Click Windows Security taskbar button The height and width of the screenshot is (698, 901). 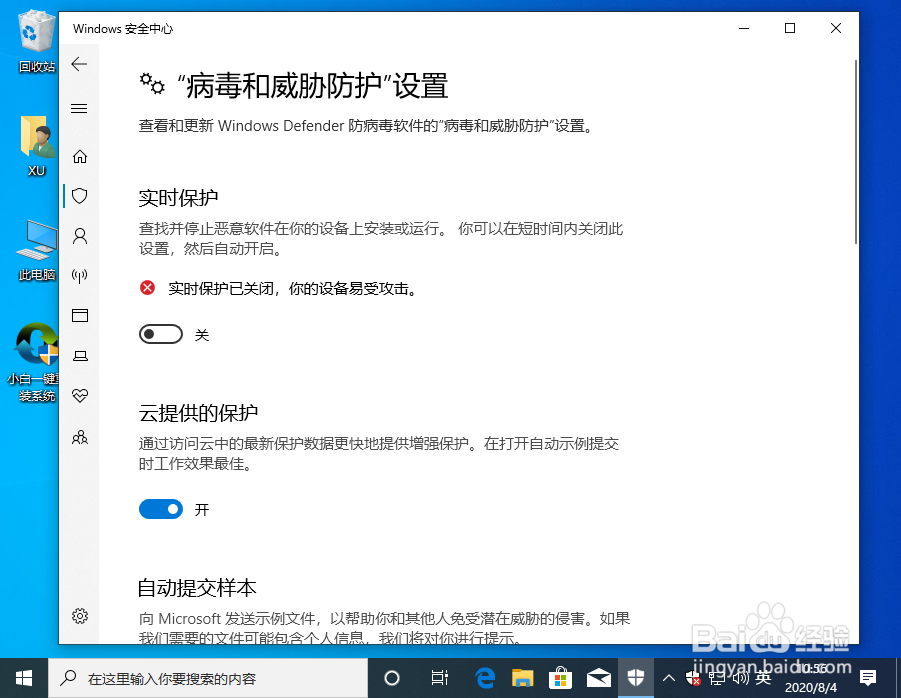636,678
